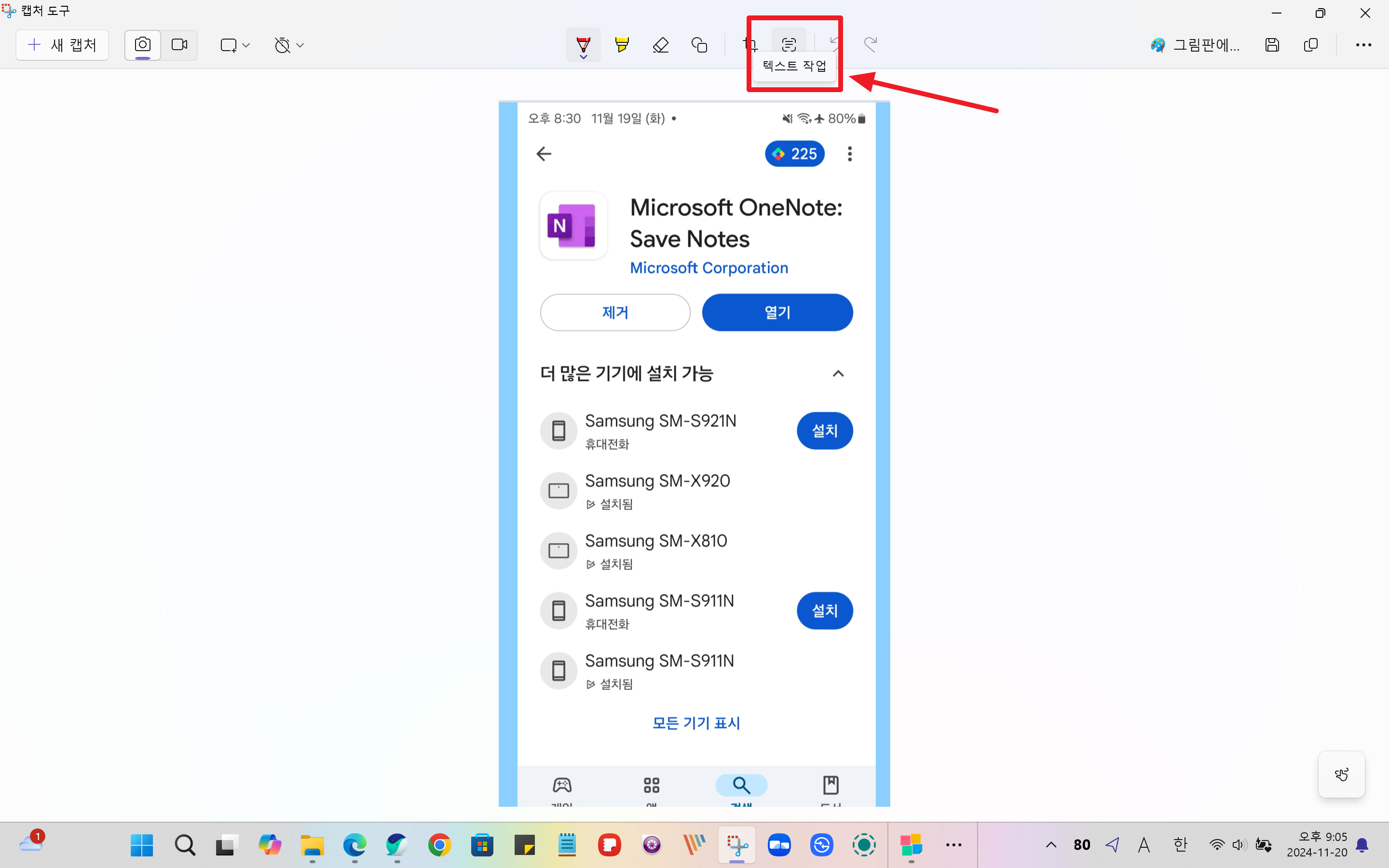Image resolution: width=1389 pixels, height=868 pixels.
Task: Switch to snip (camera) capture mode
Action: point(142,45)
